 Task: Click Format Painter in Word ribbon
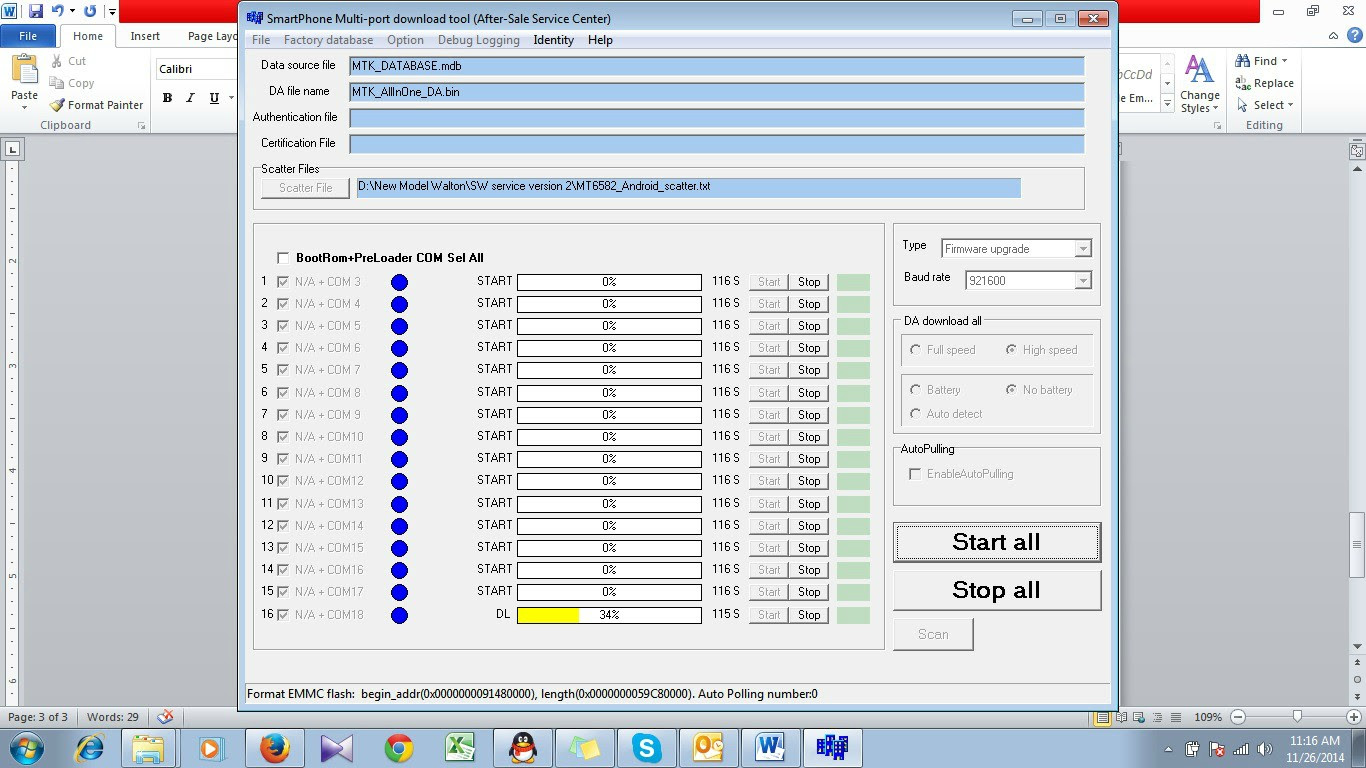(x=97, y=105)
